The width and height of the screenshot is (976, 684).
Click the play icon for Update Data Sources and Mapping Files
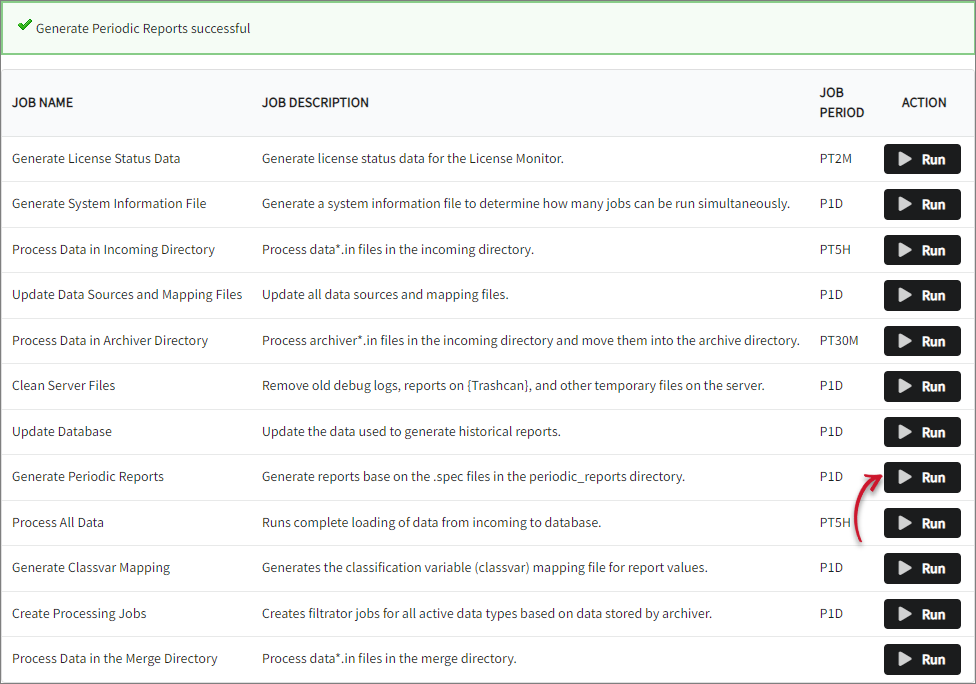coord(906,295)
